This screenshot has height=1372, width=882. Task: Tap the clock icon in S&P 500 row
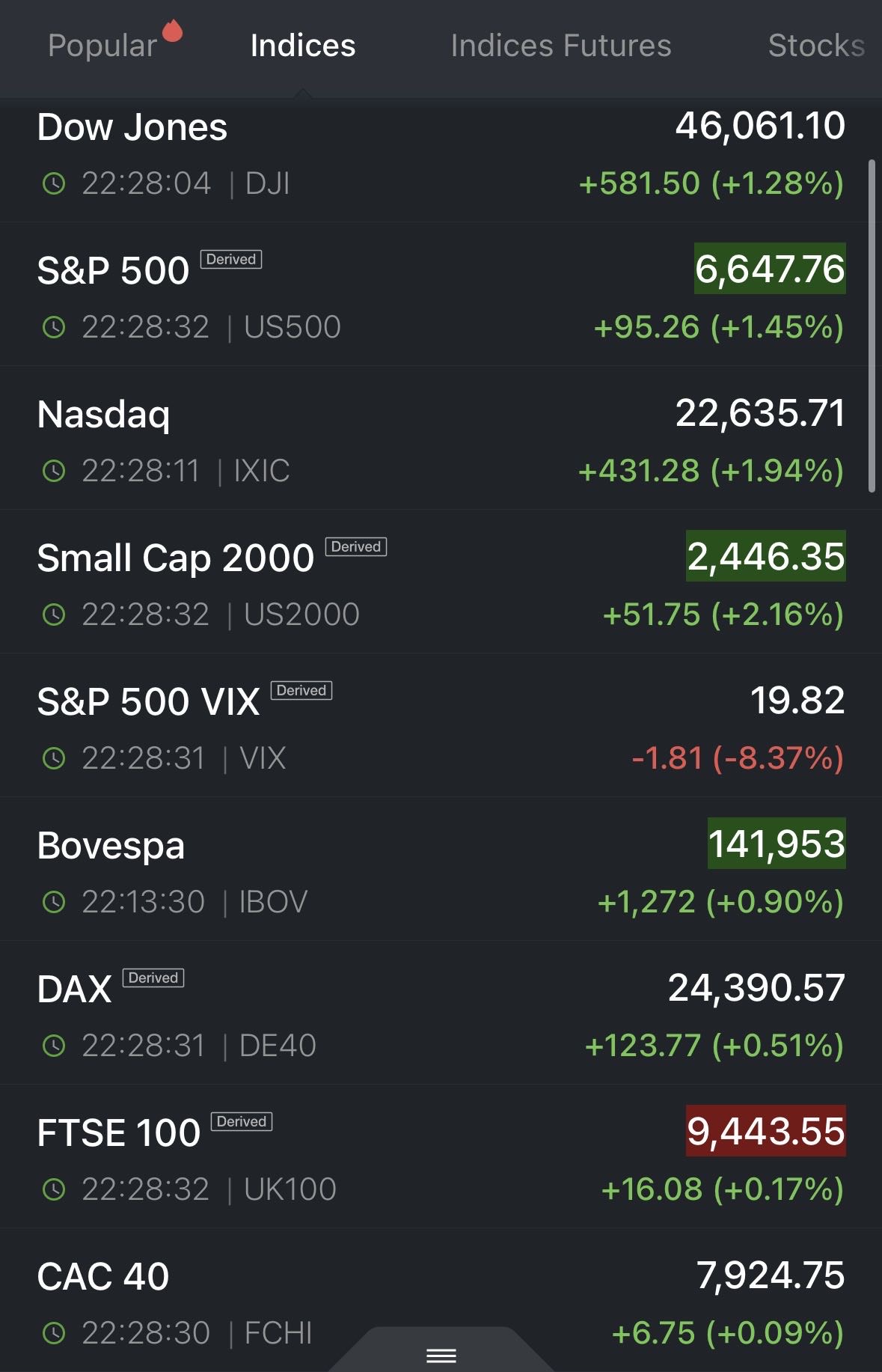click(x=54, y=327)
